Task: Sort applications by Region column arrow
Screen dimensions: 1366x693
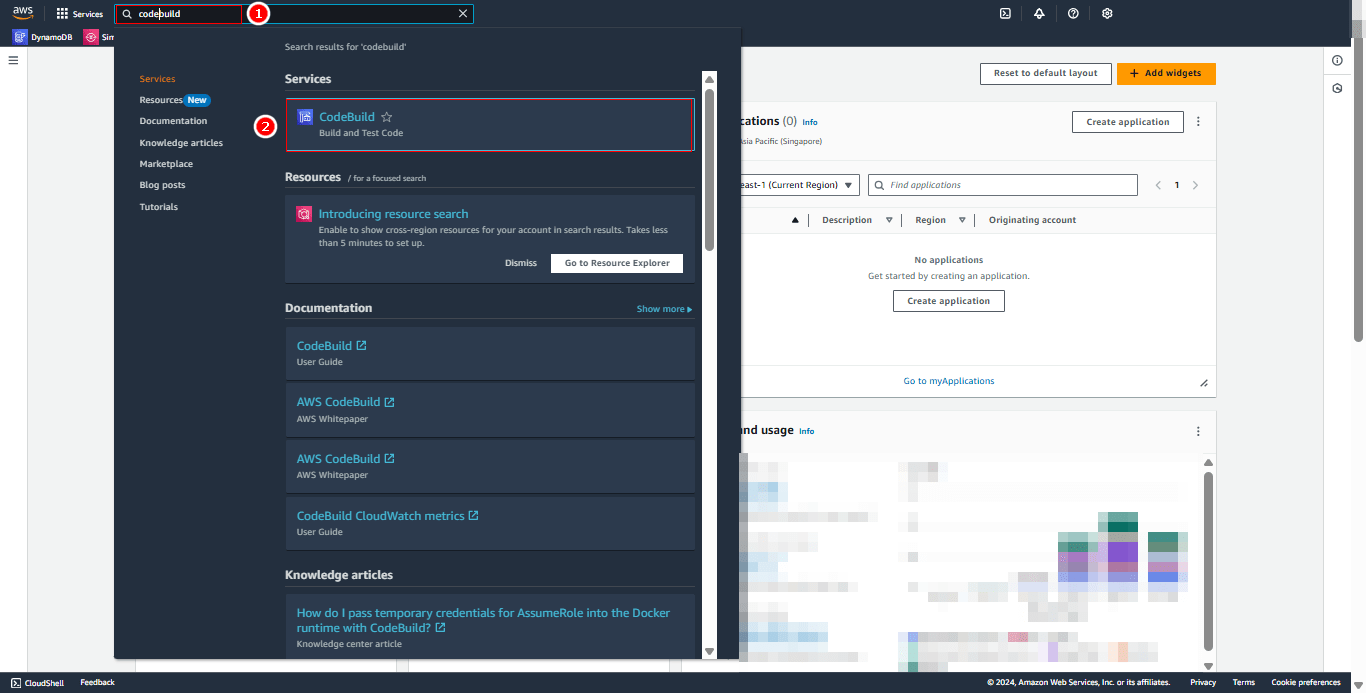Action: tap(962, 220)
